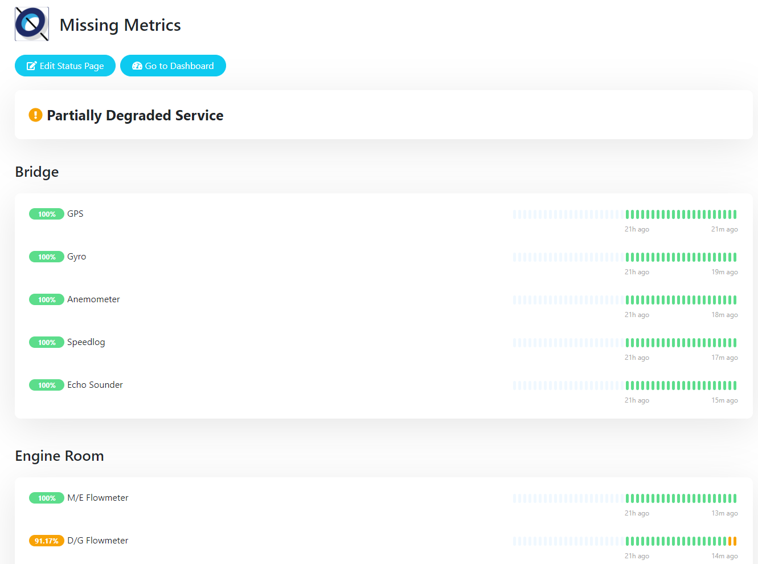Click the gauge icon in Go to Dashboard
The image size is (758, 564).
(137, 66)
